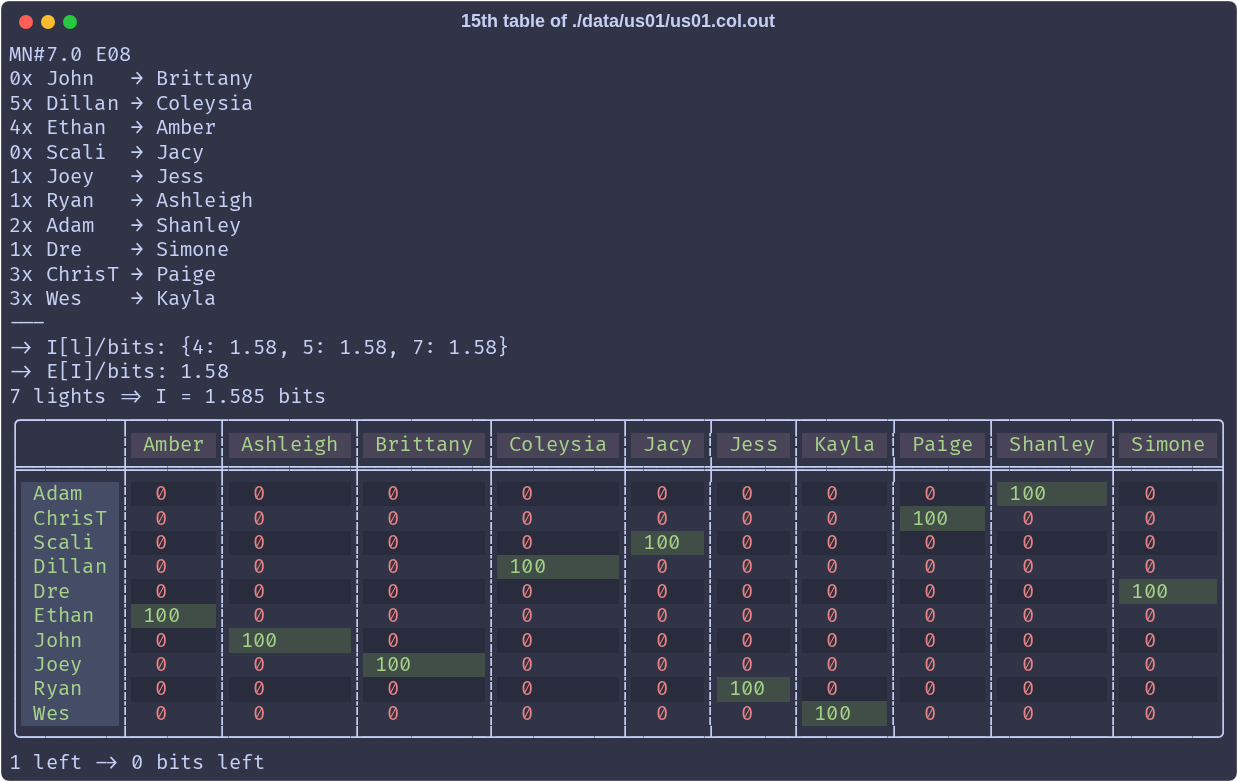Click the Scali row label

70,543
